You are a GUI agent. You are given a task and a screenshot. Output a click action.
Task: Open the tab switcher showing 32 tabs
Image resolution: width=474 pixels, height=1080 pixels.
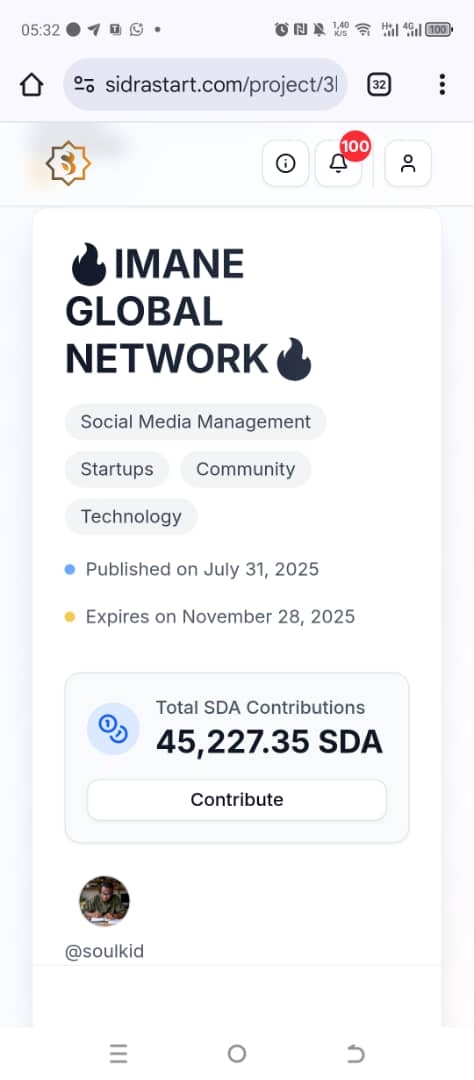coord(378,85)
